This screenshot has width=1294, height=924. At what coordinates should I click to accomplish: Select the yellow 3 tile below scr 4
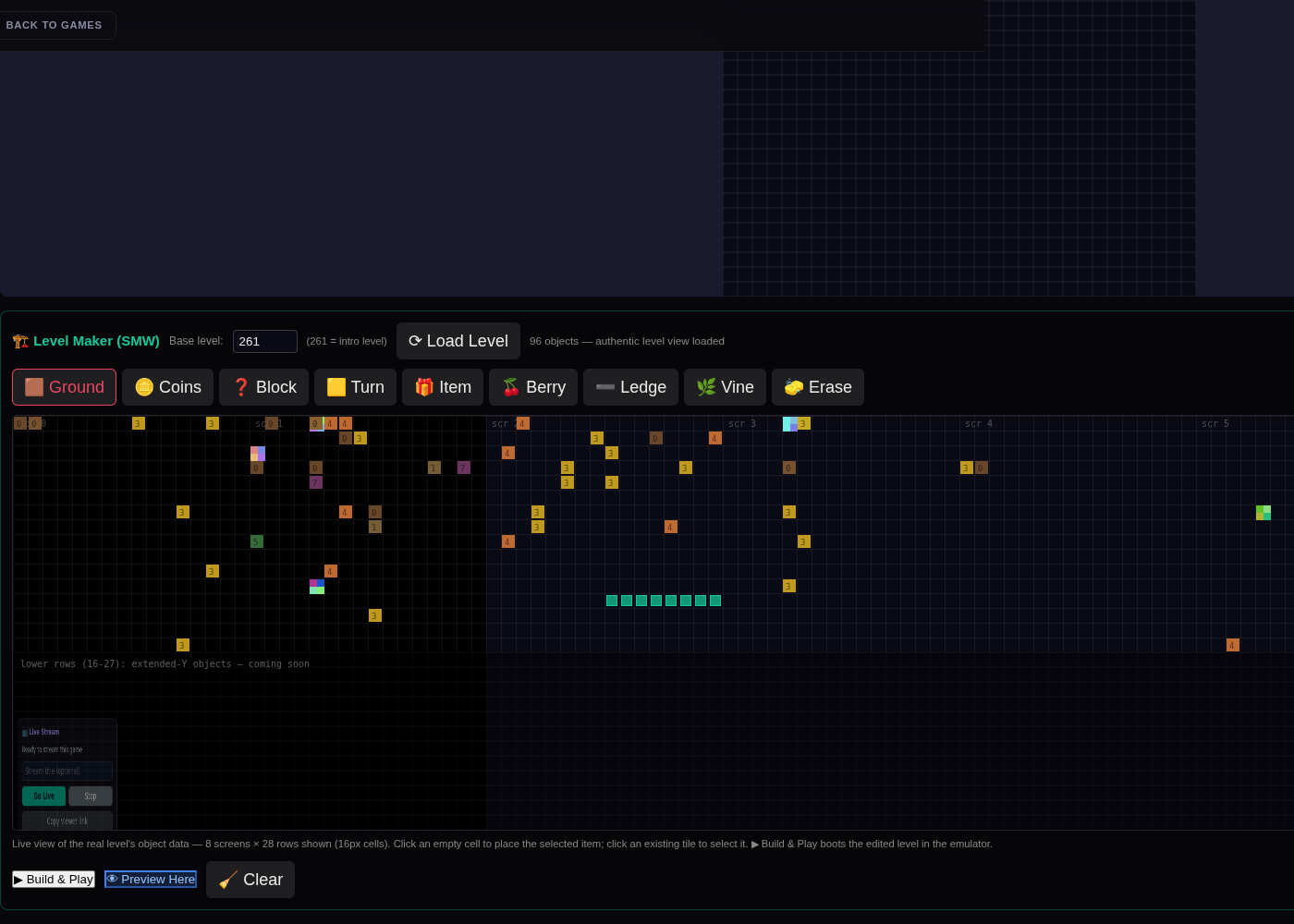click(x=967, y=468)
